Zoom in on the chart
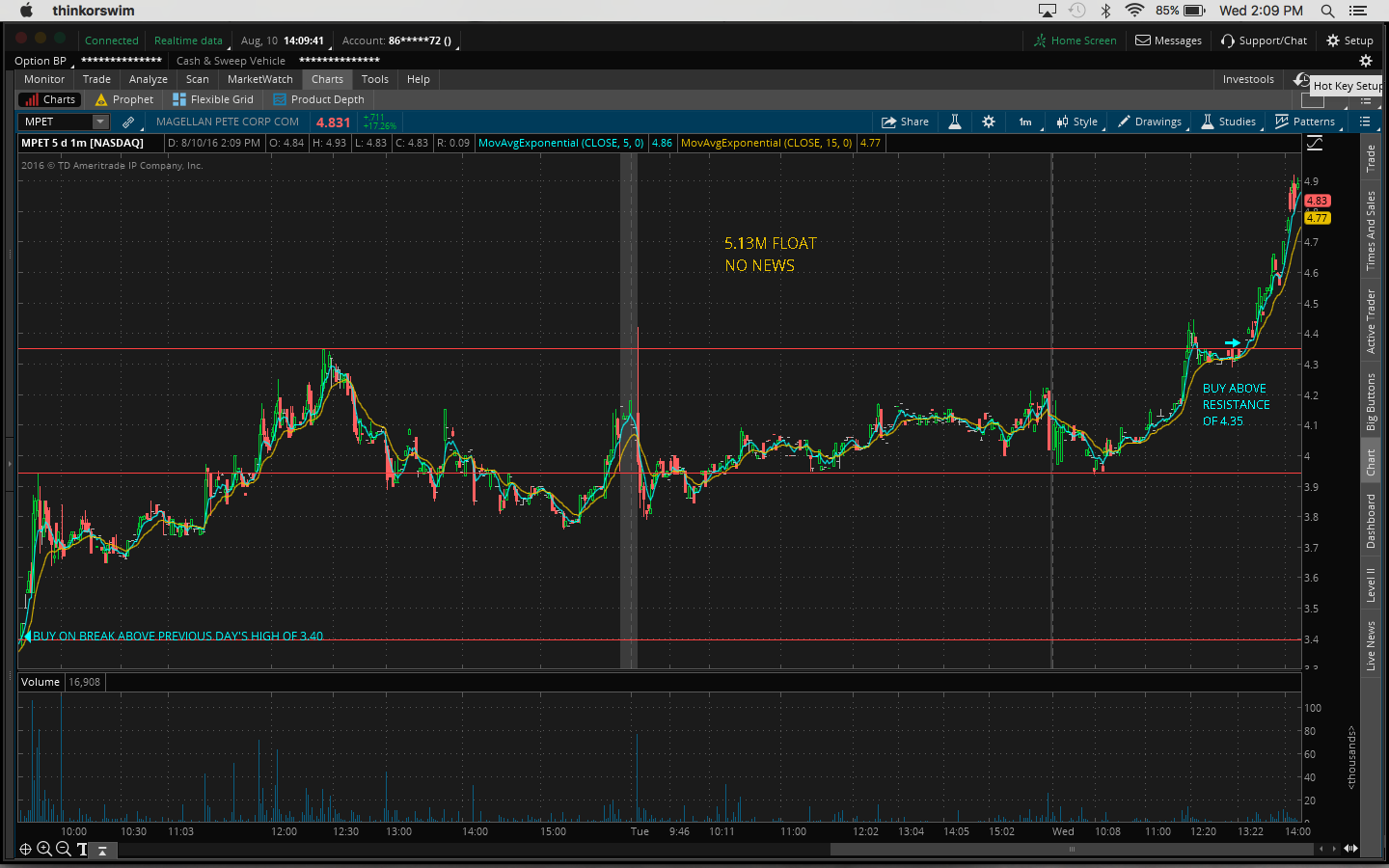Screen dimensions: 1389x868 (x=44, y=850)
